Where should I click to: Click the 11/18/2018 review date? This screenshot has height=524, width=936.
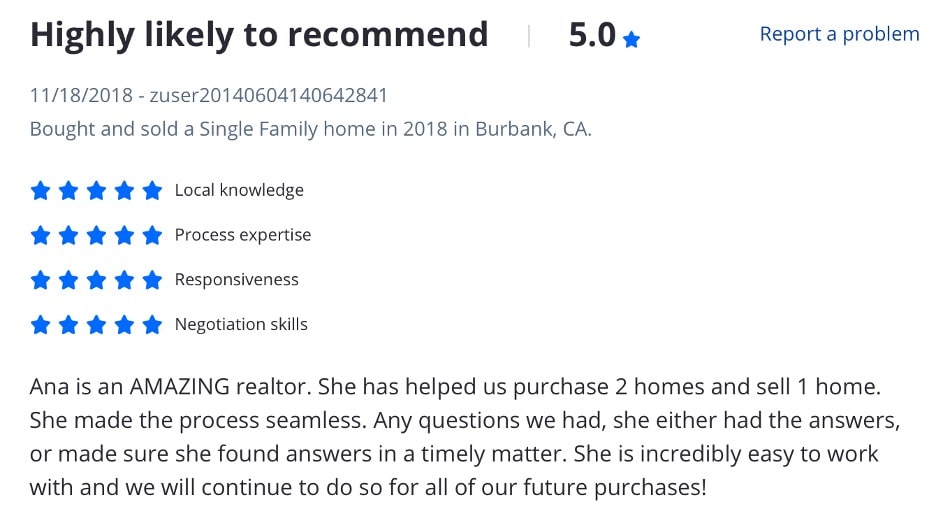click(x=81, y=96)
